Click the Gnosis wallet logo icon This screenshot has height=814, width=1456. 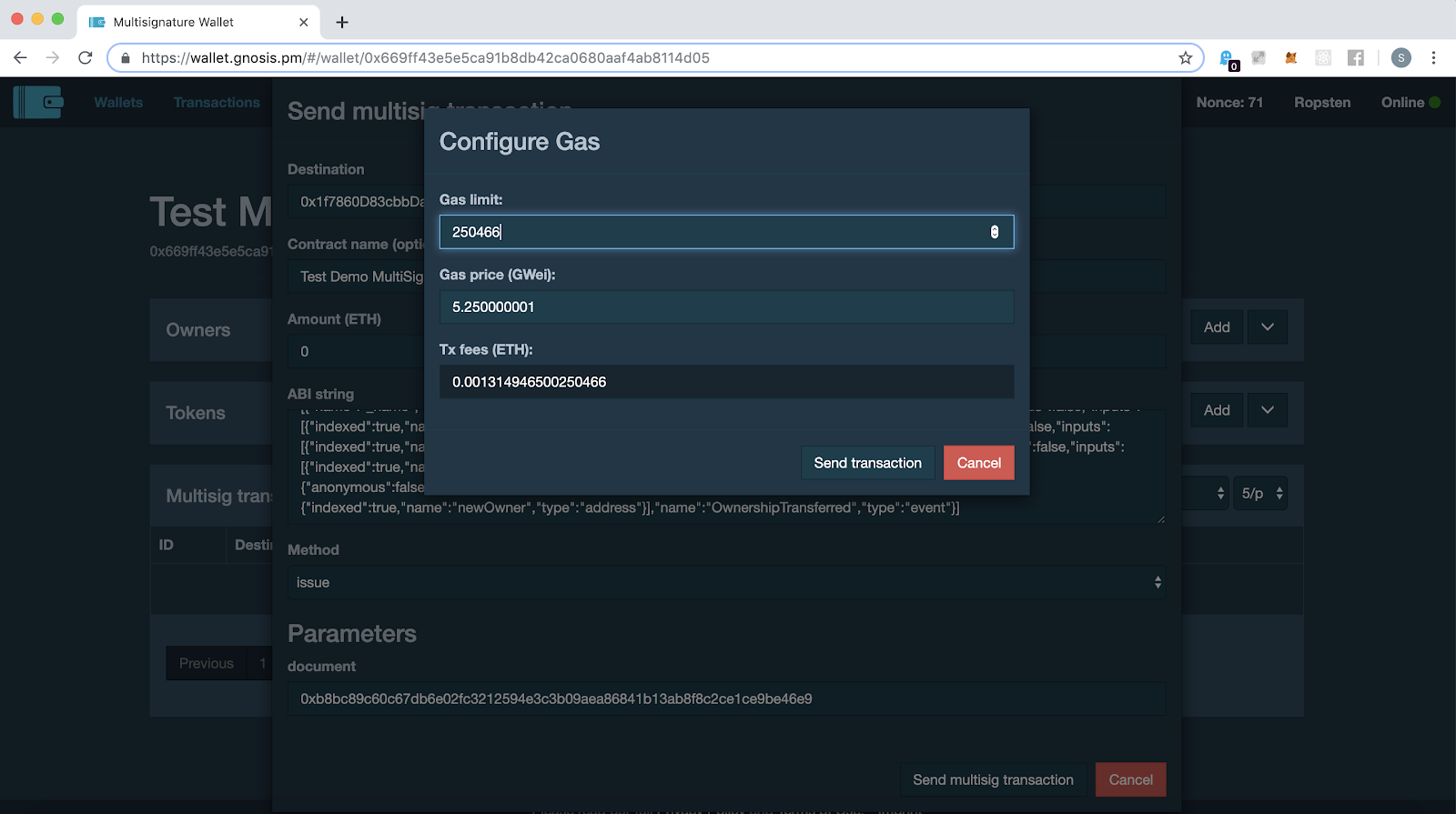[x=38, y=102]
